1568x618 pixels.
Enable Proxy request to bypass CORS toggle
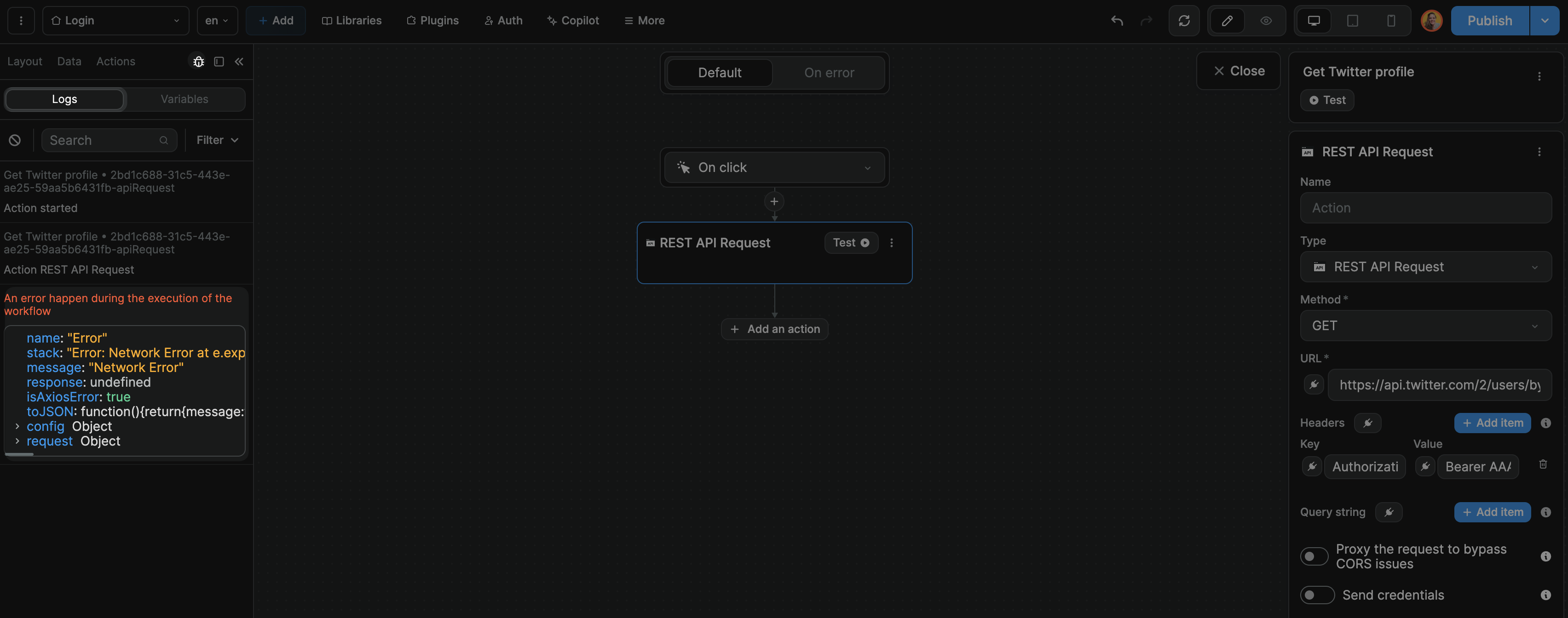pos(1314,556)
